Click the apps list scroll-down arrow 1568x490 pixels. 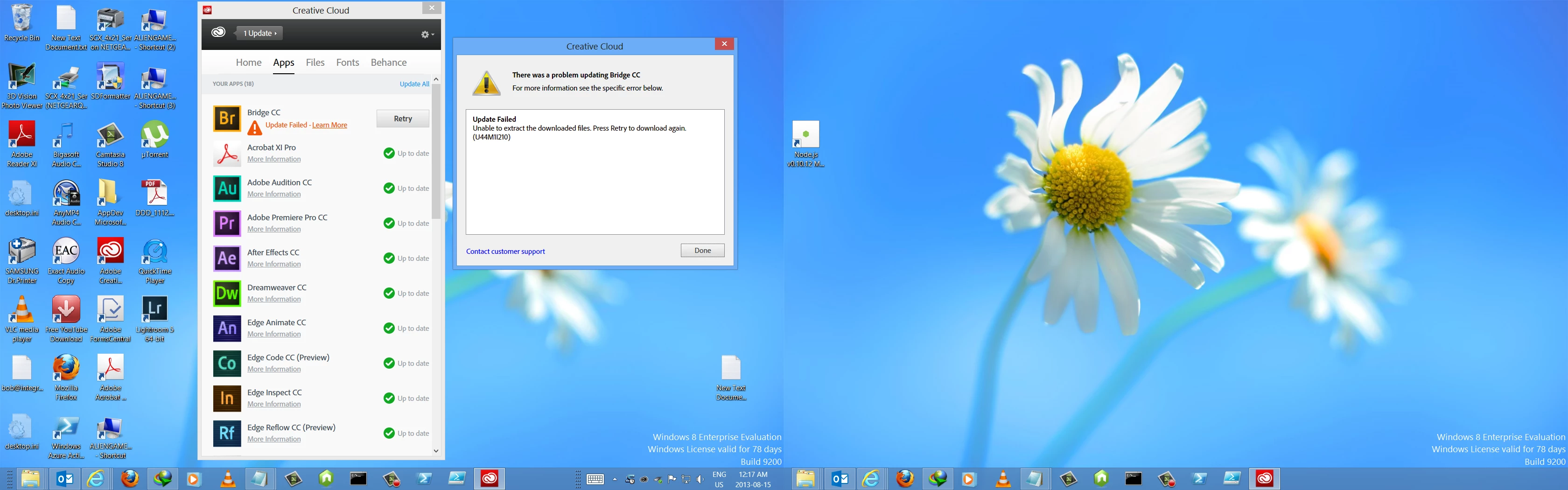click(436, 451)
